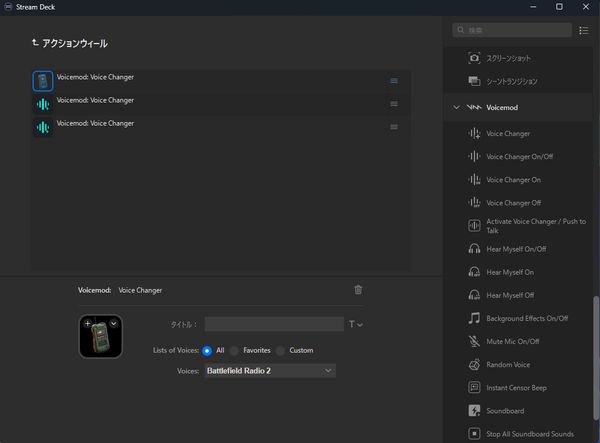The width and height of the screenshot is (600, 443).
Task: Click the 'Instant Censor Beep' label
Action: (516, 388)
